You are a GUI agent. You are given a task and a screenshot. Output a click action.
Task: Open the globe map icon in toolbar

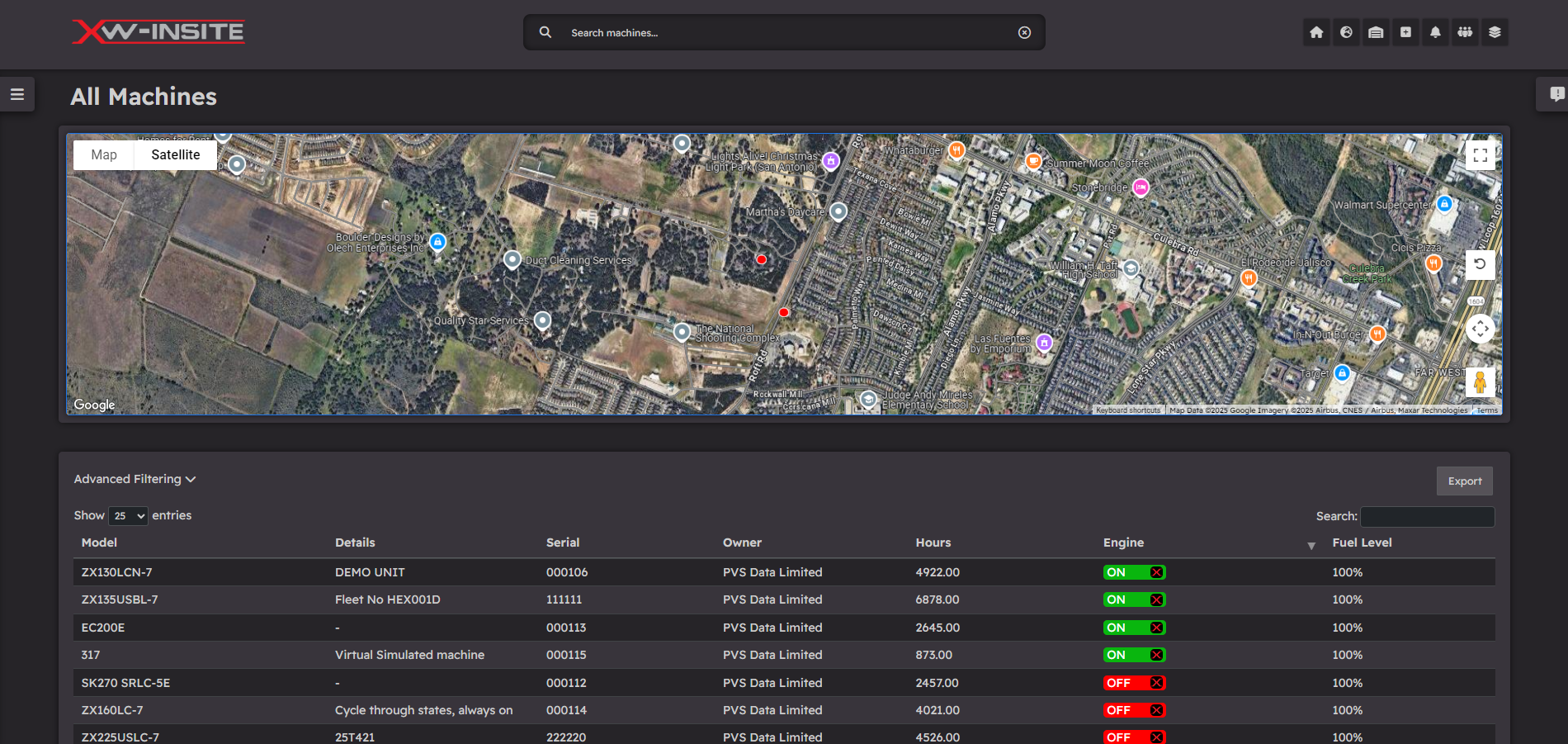[x=1346, y=32]
